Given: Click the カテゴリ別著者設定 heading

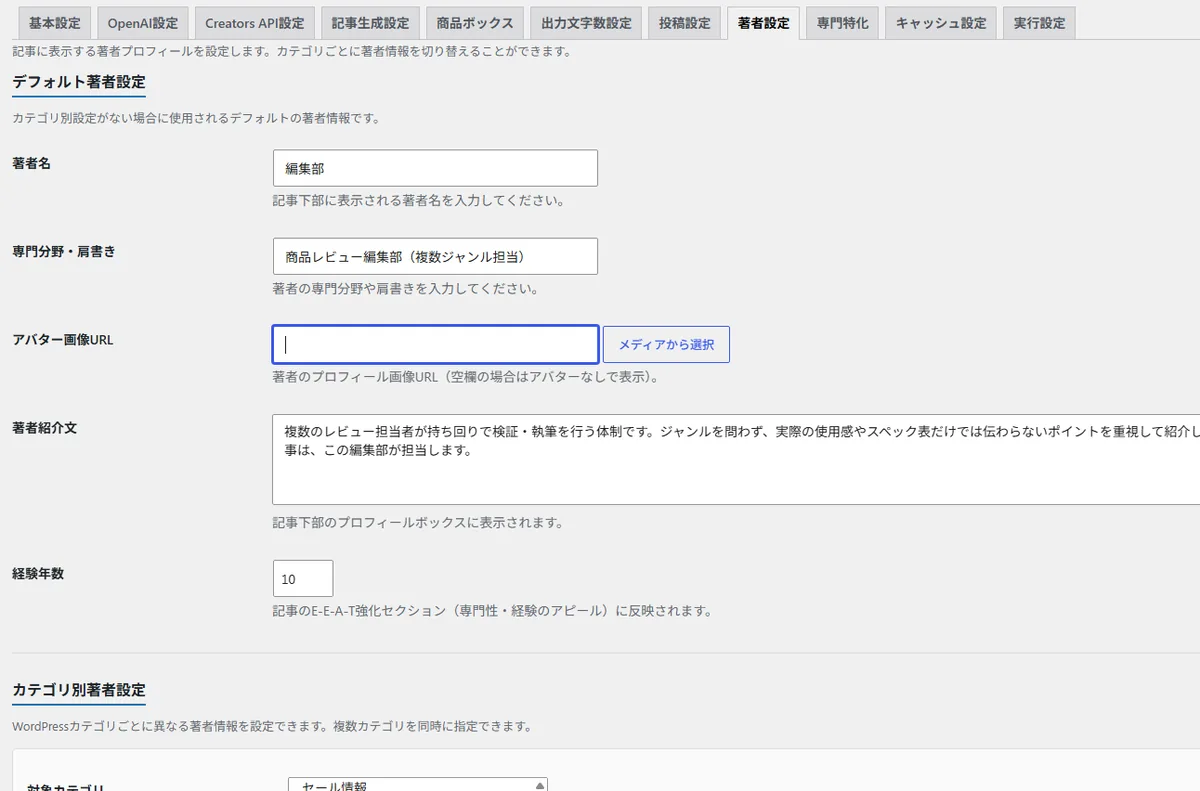Looking at the screenshot, I should tap(79, 690).
